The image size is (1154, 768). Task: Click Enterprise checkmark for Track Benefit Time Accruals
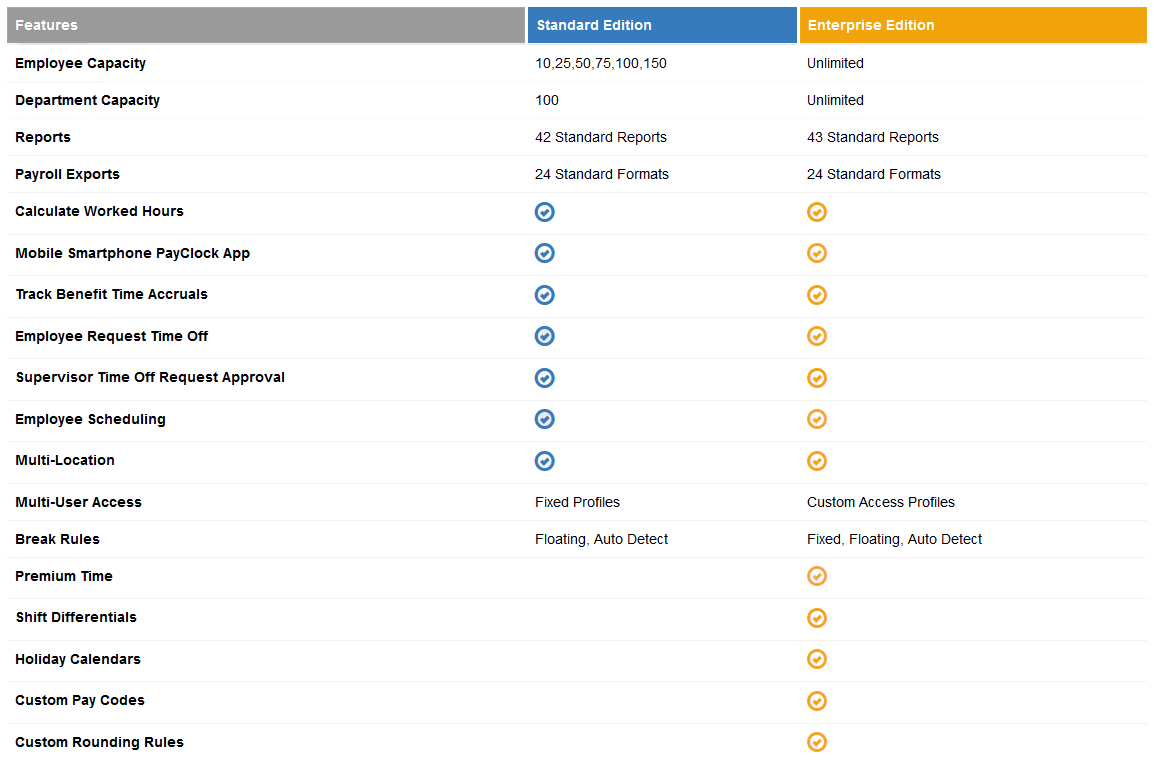[x=817, y=295]
